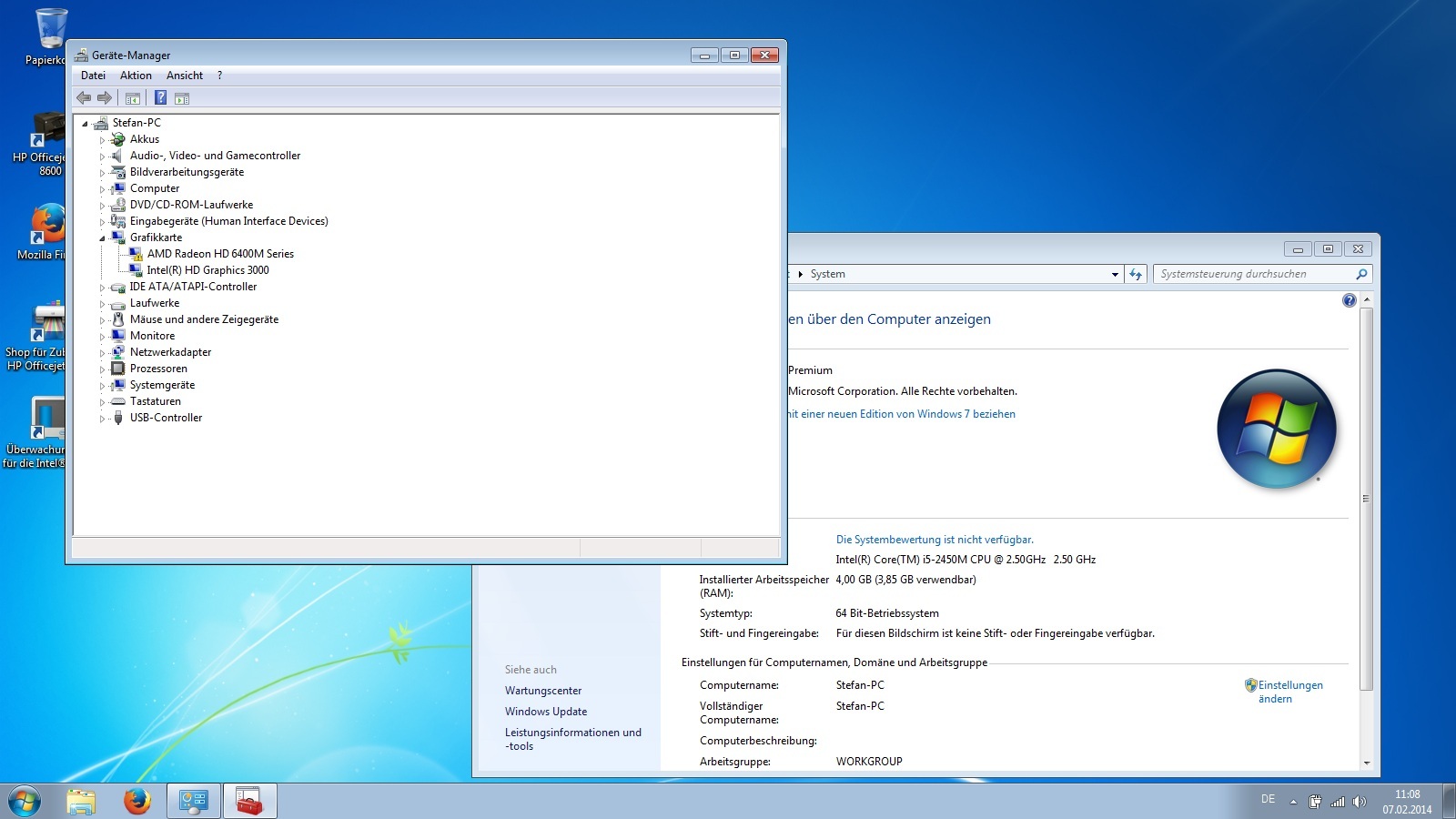The width and height of the screenshot is (1456, 819).
Task: Expand the Monitore node
Action: [102, 337]
